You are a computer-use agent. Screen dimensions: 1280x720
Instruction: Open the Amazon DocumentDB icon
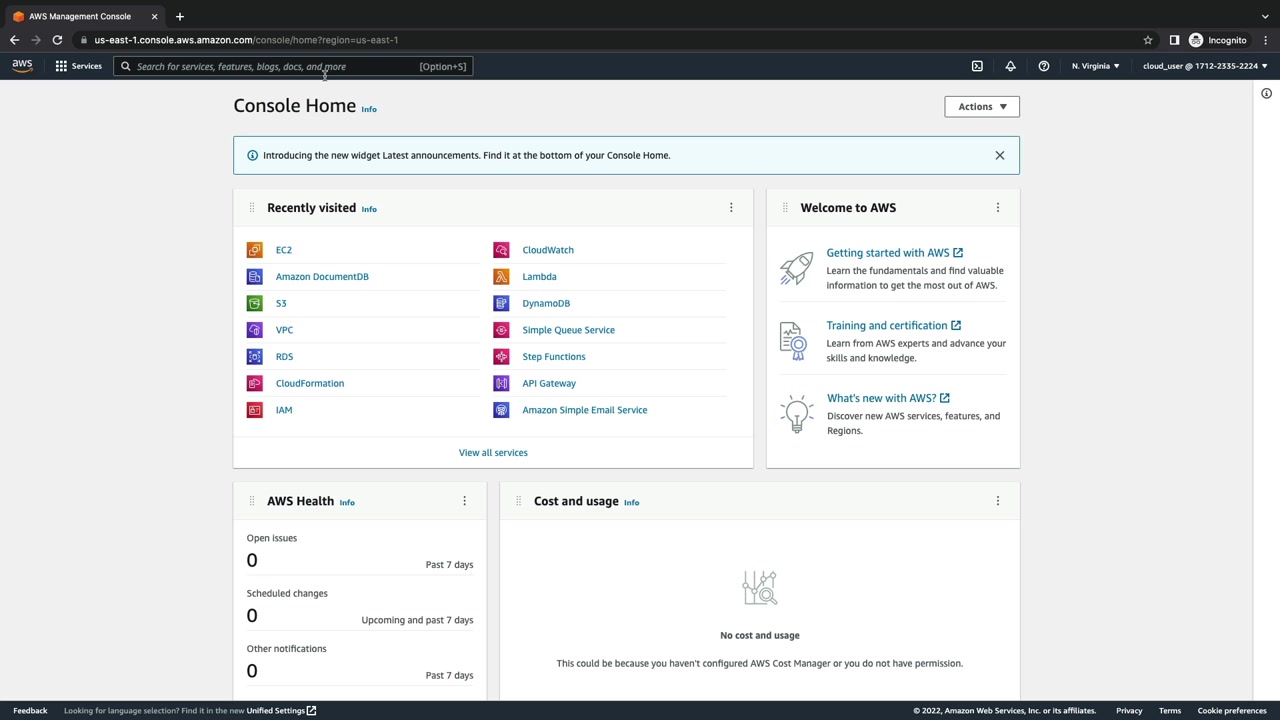click(x=255, y=277)
